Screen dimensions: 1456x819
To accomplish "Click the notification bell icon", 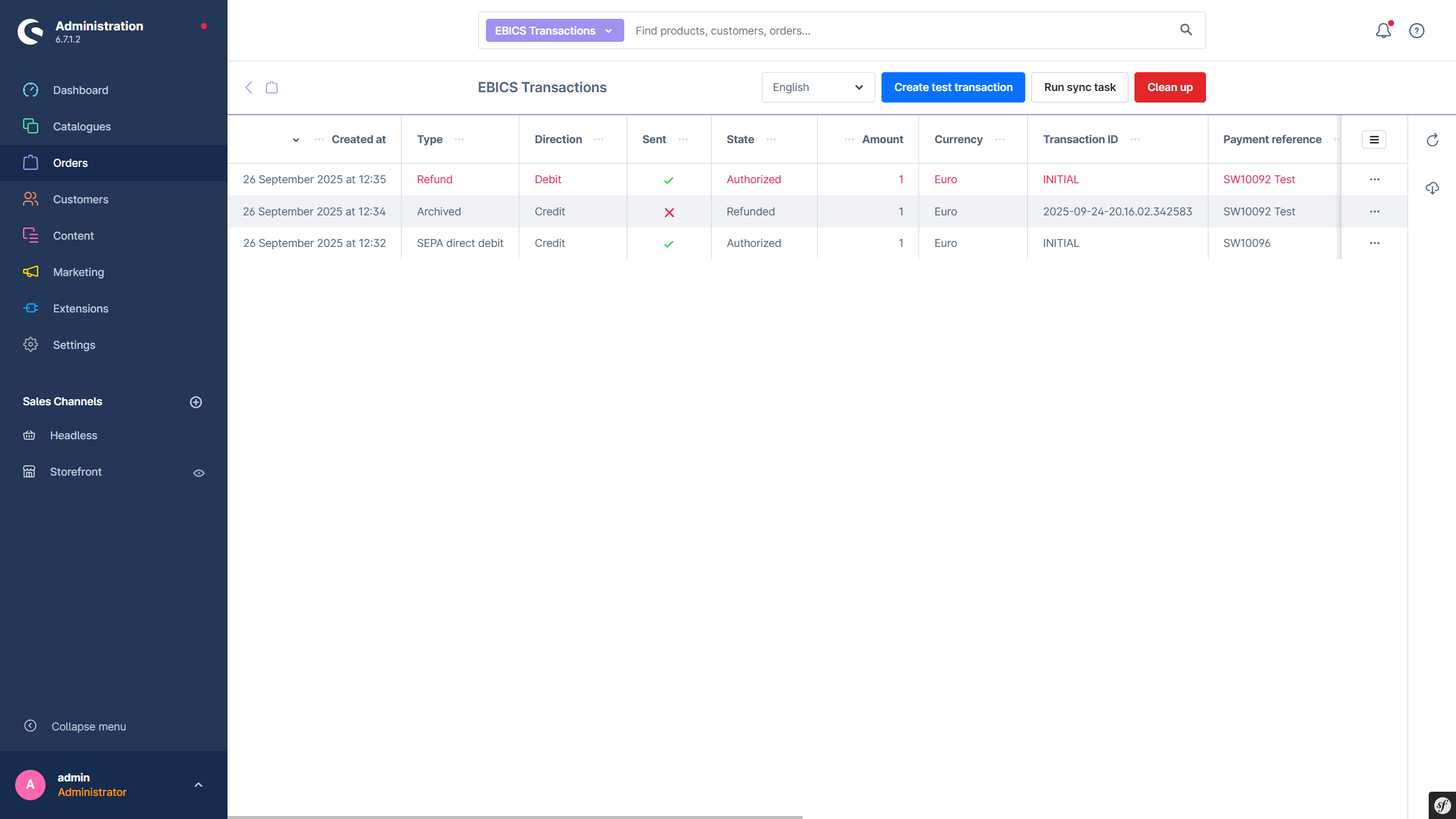I will coord(1383,30).
